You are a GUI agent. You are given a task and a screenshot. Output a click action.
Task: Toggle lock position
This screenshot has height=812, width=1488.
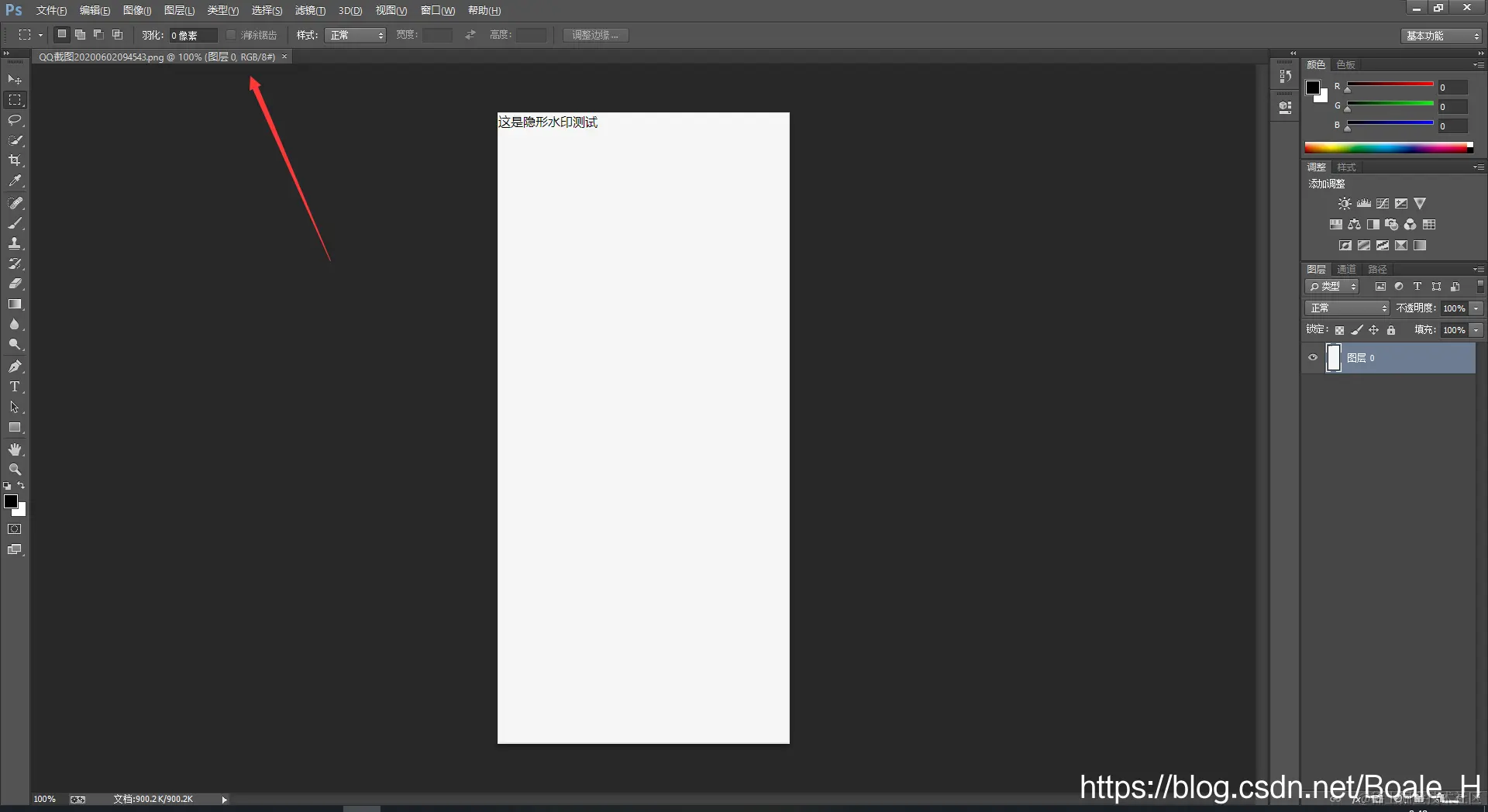click(1374, 330)
